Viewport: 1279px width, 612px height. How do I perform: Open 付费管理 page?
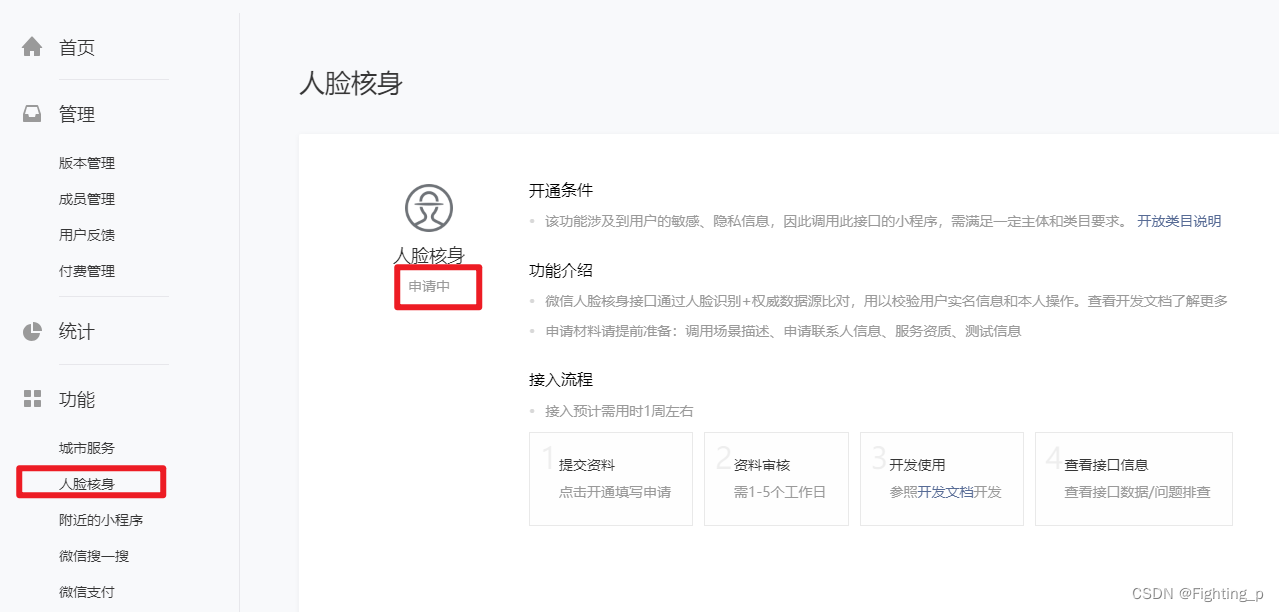pyautogui.click(x=86, y=270)
